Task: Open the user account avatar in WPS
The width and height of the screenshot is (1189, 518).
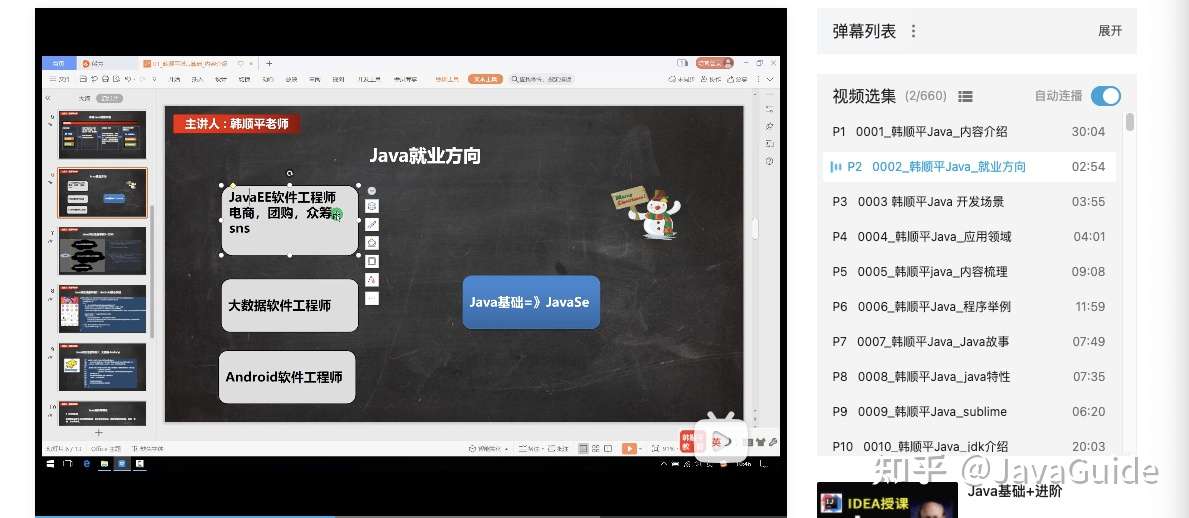Action: [727, 63]
